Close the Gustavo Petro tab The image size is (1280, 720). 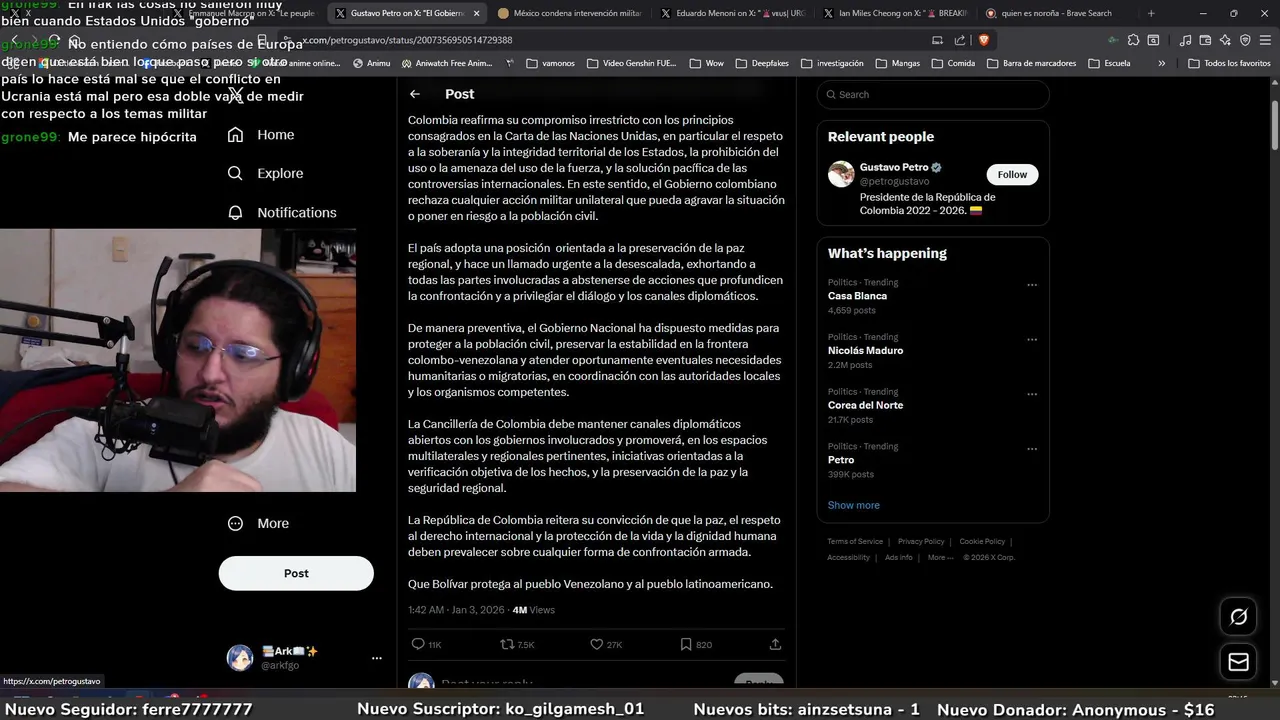pos(476,13)
